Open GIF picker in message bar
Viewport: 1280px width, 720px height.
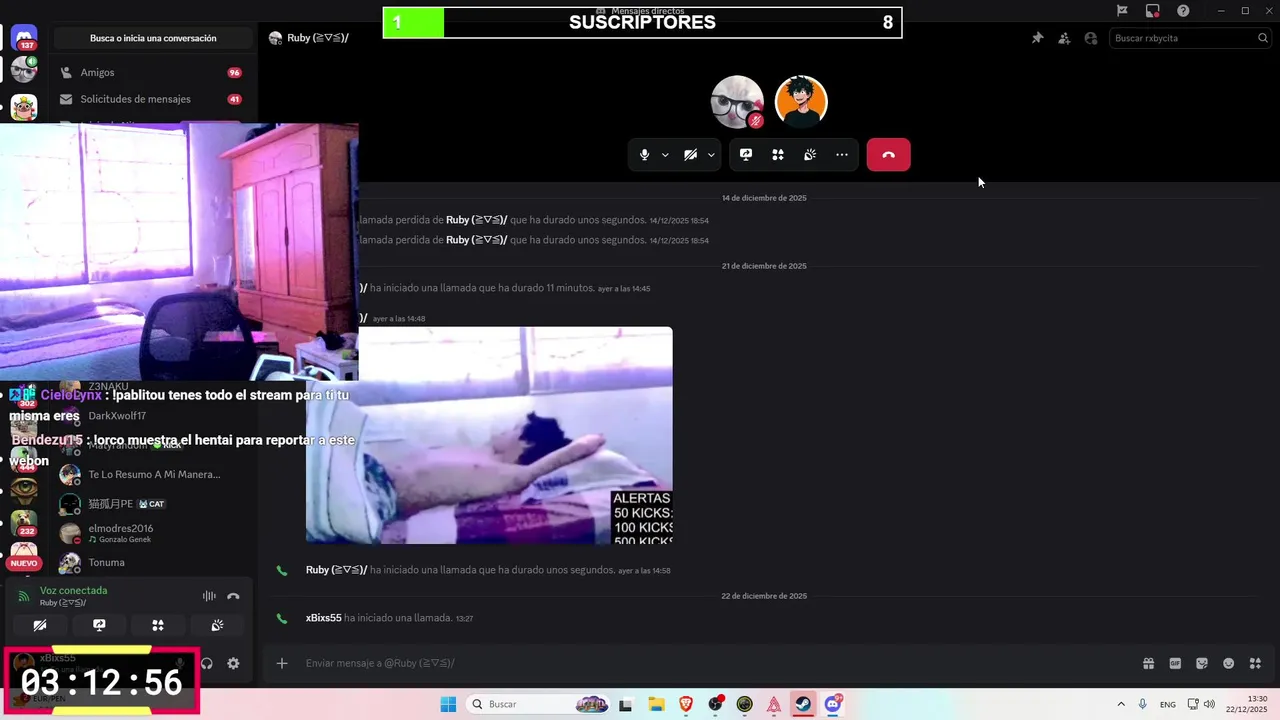pyautogui.click(x=1175, y=663)
